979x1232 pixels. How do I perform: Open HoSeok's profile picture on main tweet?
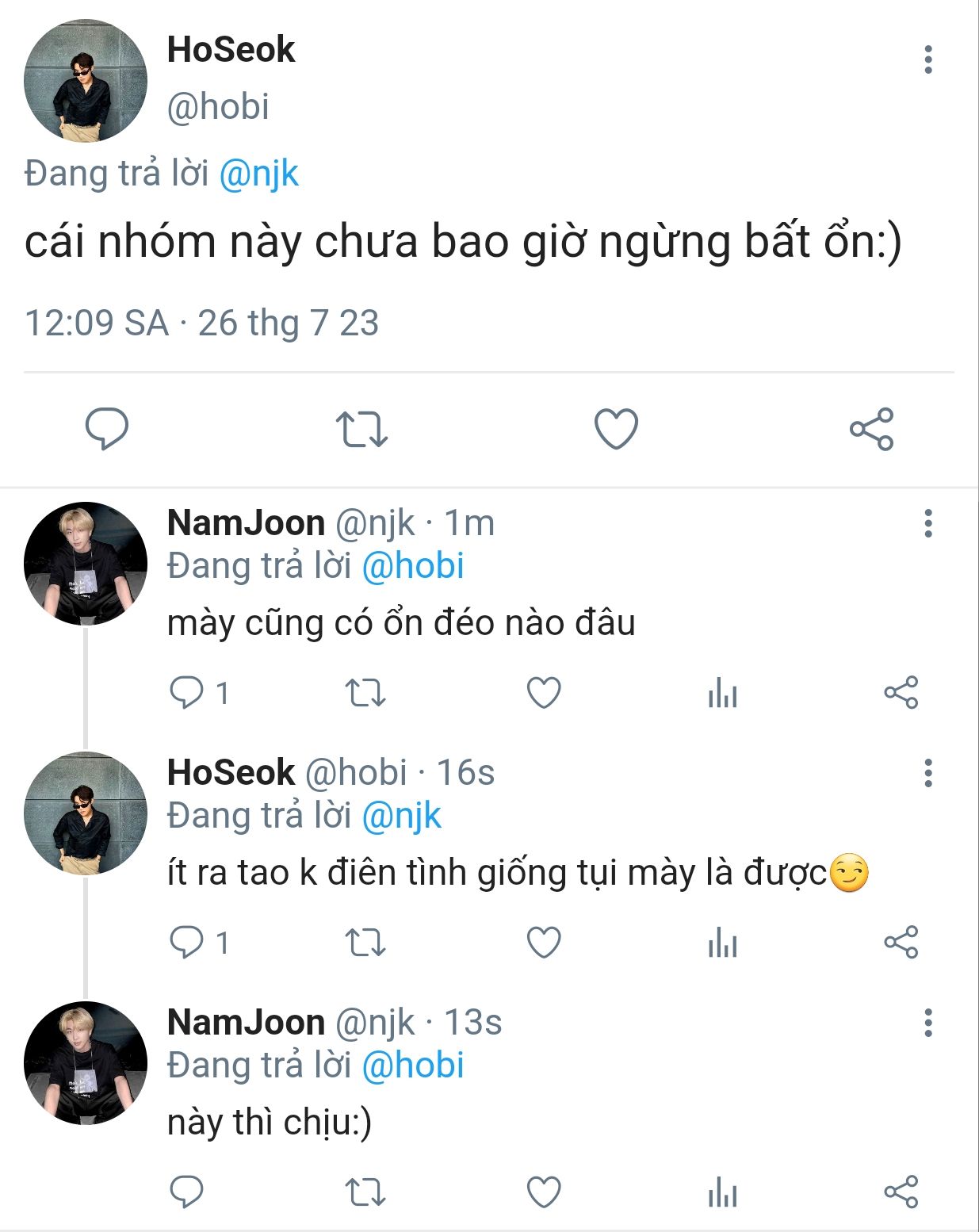pyautogui.click(x=86, y=81)
